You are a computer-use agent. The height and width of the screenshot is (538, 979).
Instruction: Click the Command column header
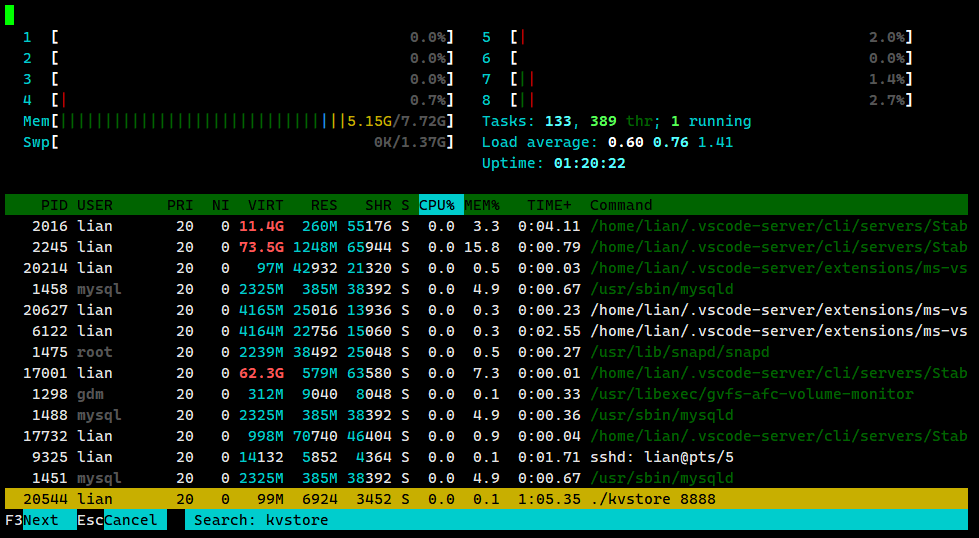click(x=621, y=205)
